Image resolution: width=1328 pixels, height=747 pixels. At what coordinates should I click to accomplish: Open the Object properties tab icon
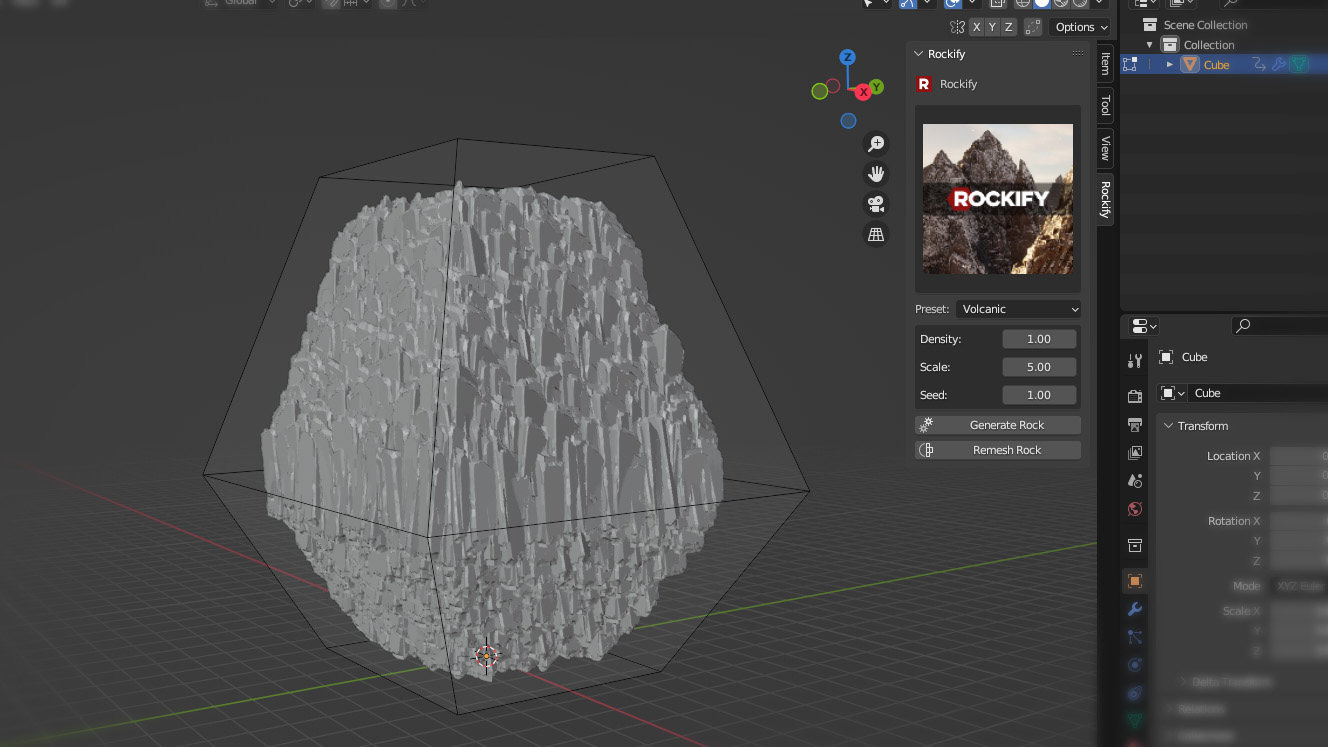coord(1134,581)
